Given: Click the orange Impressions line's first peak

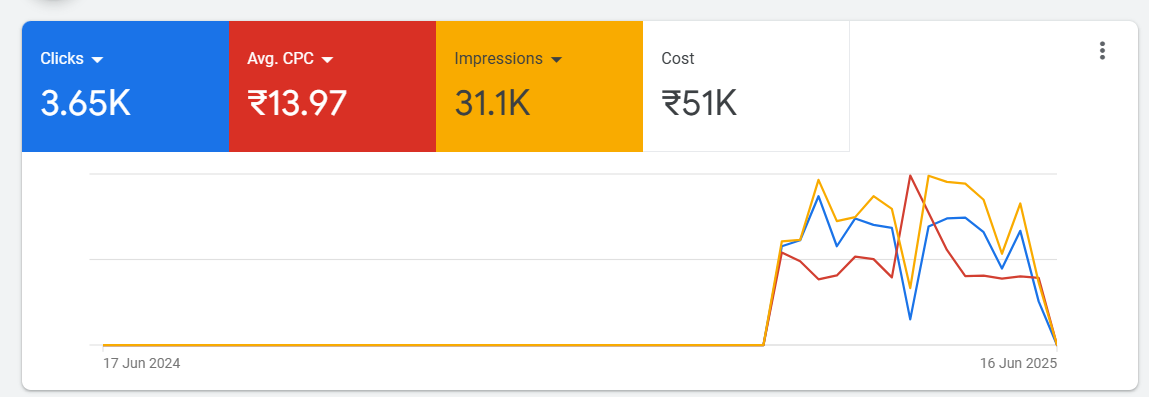Looking at the screenshot, I should [819, 179].
